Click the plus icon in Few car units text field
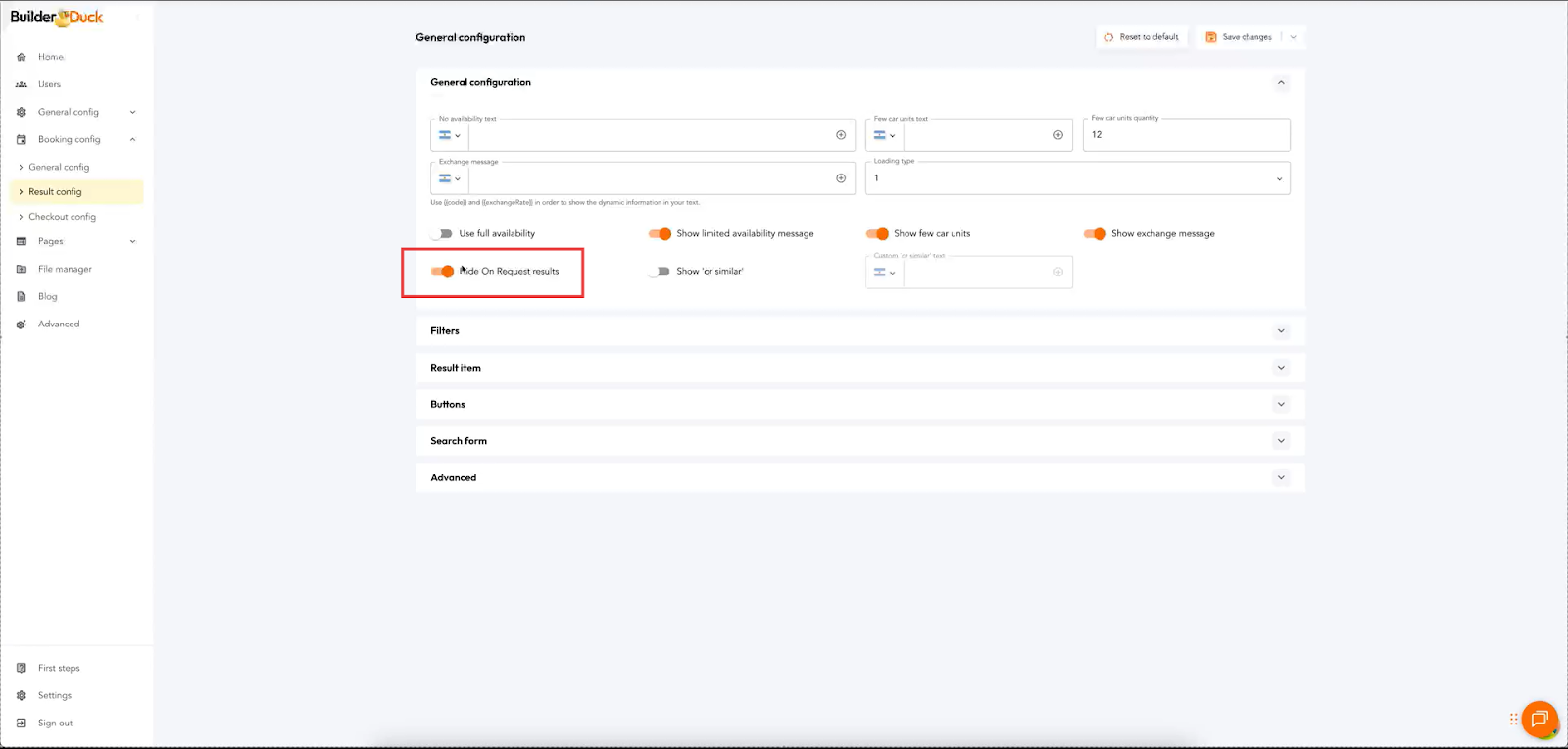 1058,135
